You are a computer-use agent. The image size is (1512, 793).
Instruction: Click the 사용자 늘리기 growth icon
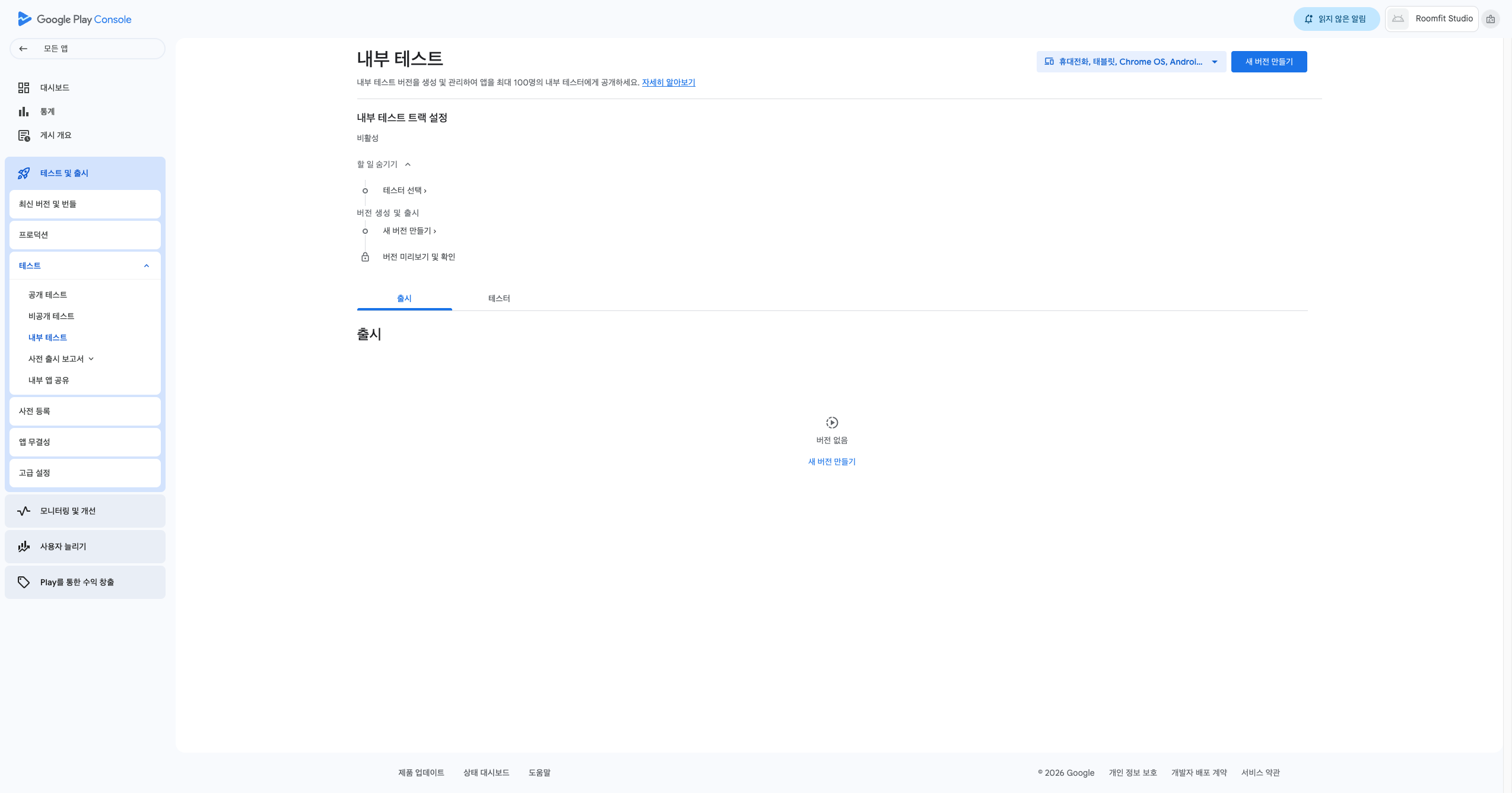point(24,547)
